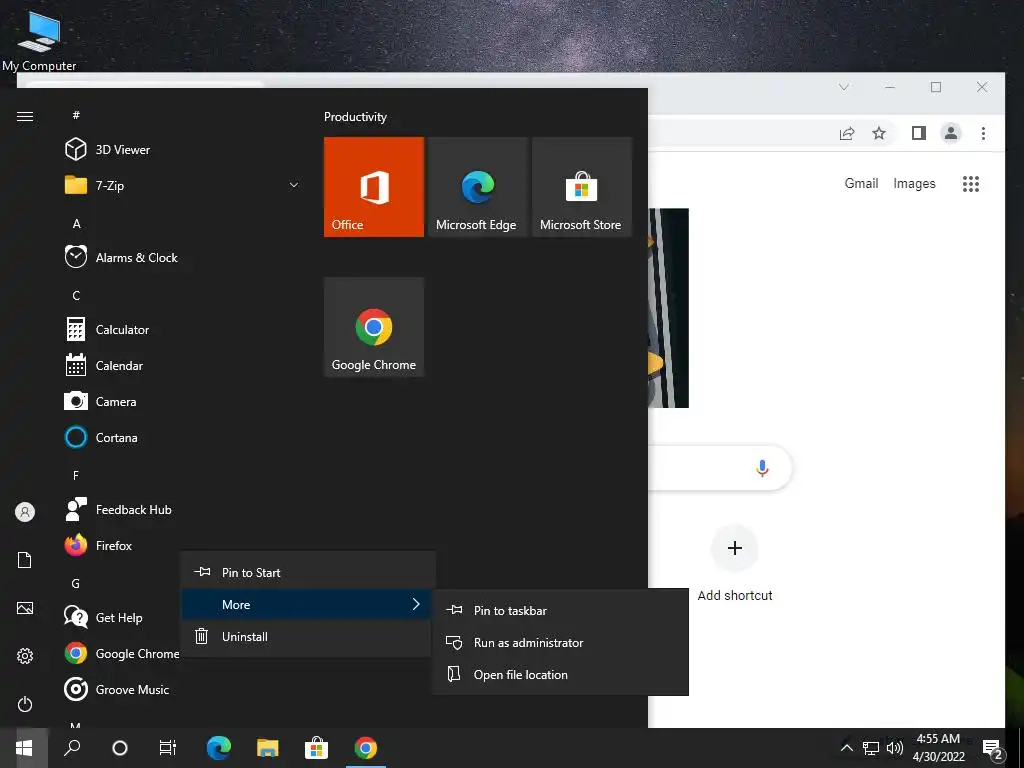
Task: Open Settings gear in Start sidebar
Action: [x=25, y=656]
